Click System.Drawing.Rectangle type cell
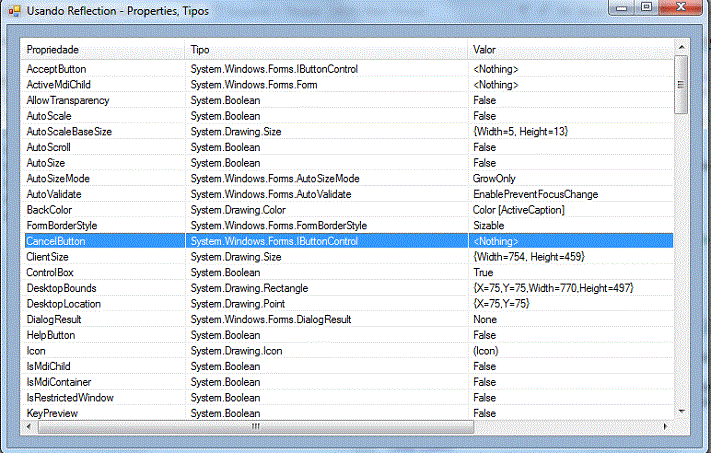 click(249, 288)
